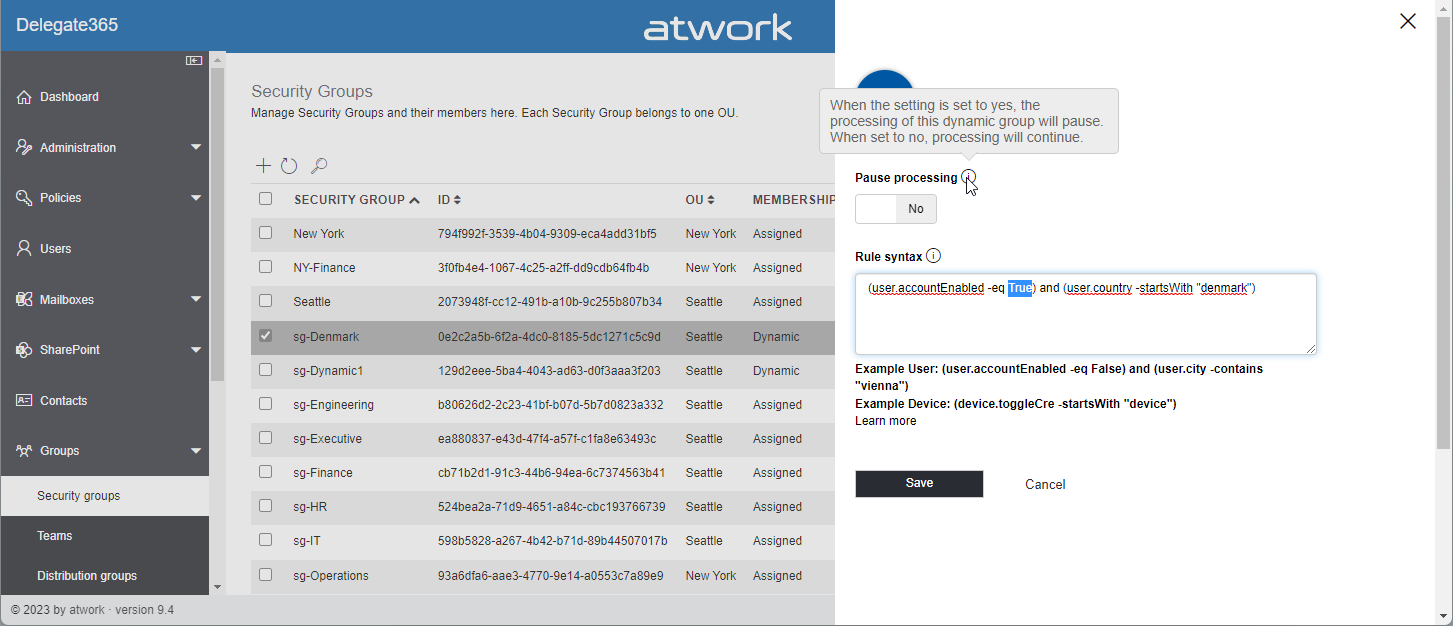Check the sg-HR group checkbox

(x=265, y=506)
